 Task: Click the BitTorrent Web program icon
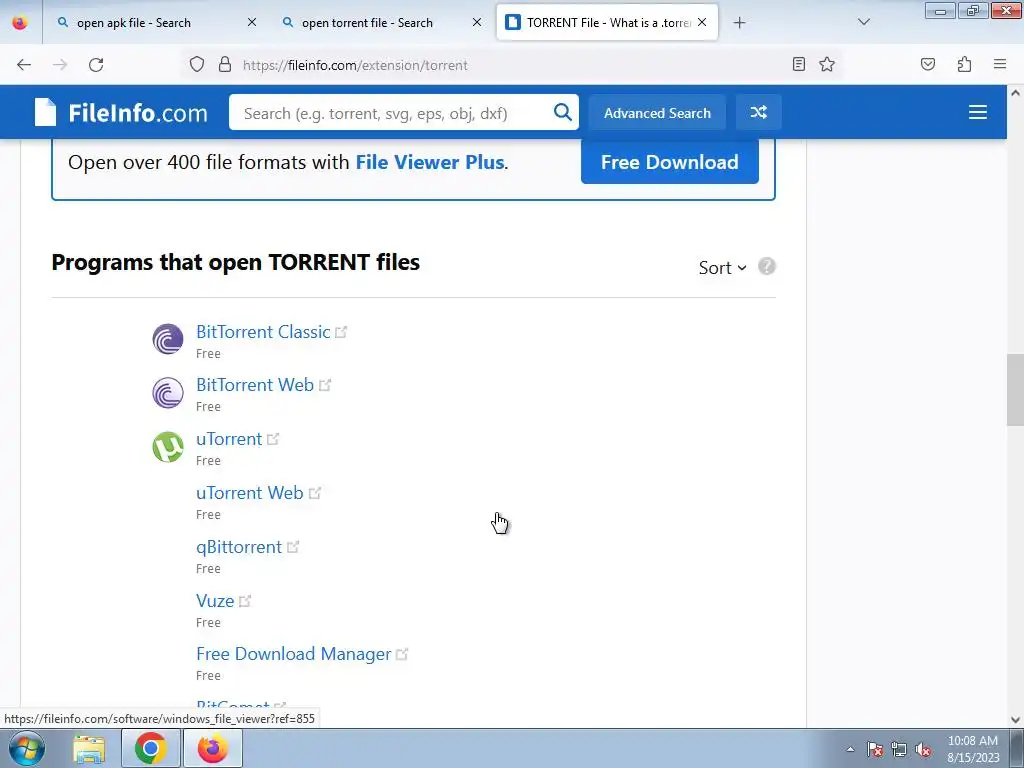click(x=168, y=393)
